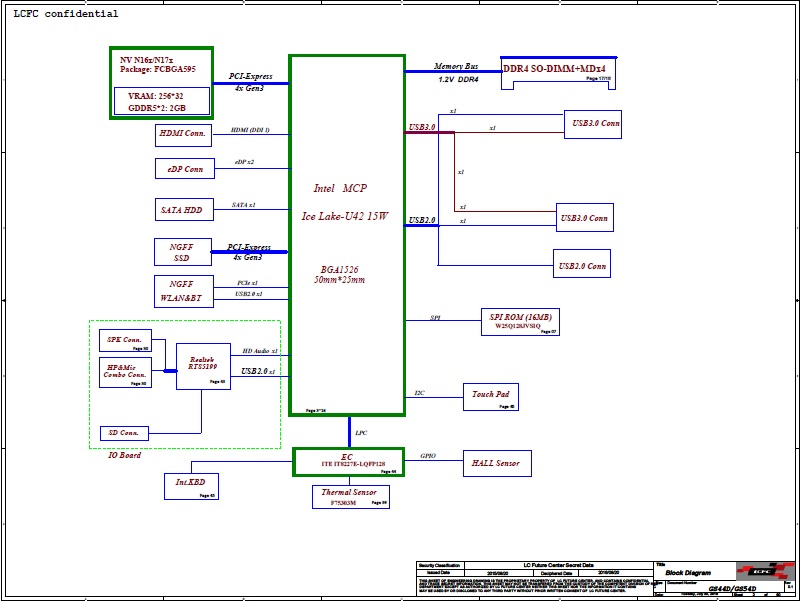Select the upper USB3.0 Conn block
Screen dimensions: 803x601
click(593, 124)
